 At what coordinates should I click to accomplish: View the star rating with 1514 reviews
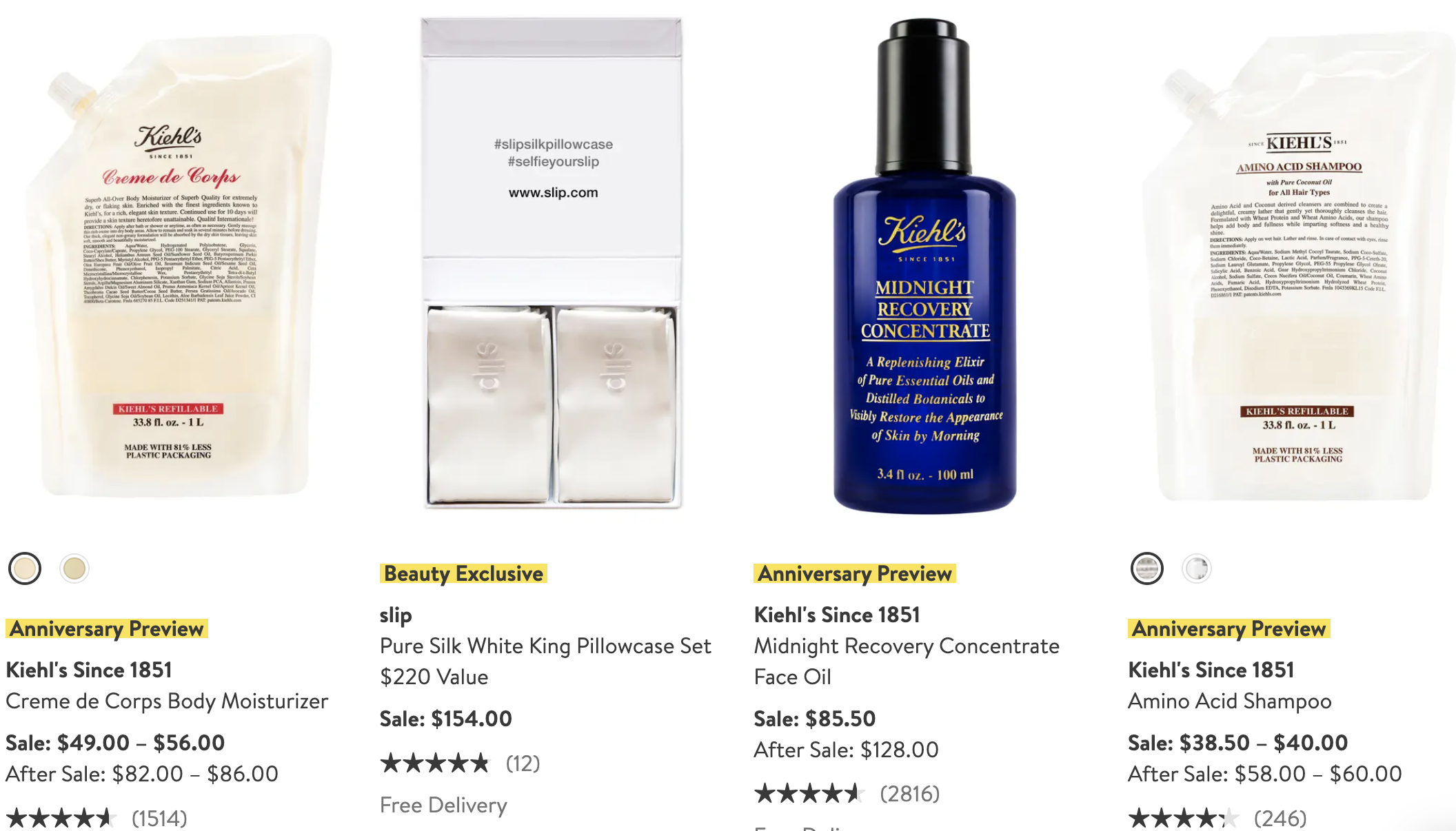click(97, 819)
